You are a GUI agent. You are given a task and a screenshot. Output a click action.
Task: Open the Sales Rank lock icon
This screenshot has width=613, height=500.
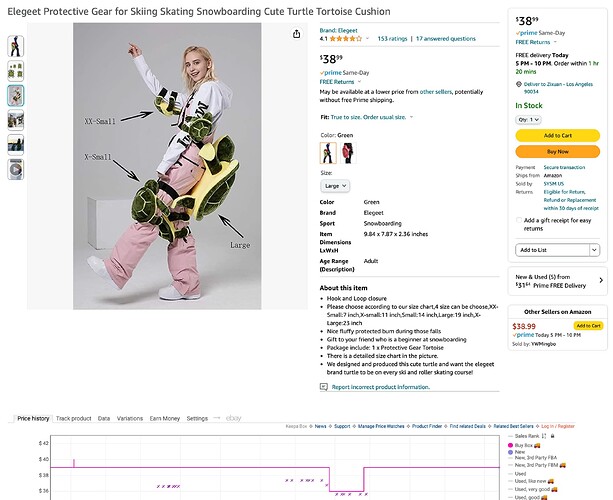pyautogui.click(x=552, y=436)
